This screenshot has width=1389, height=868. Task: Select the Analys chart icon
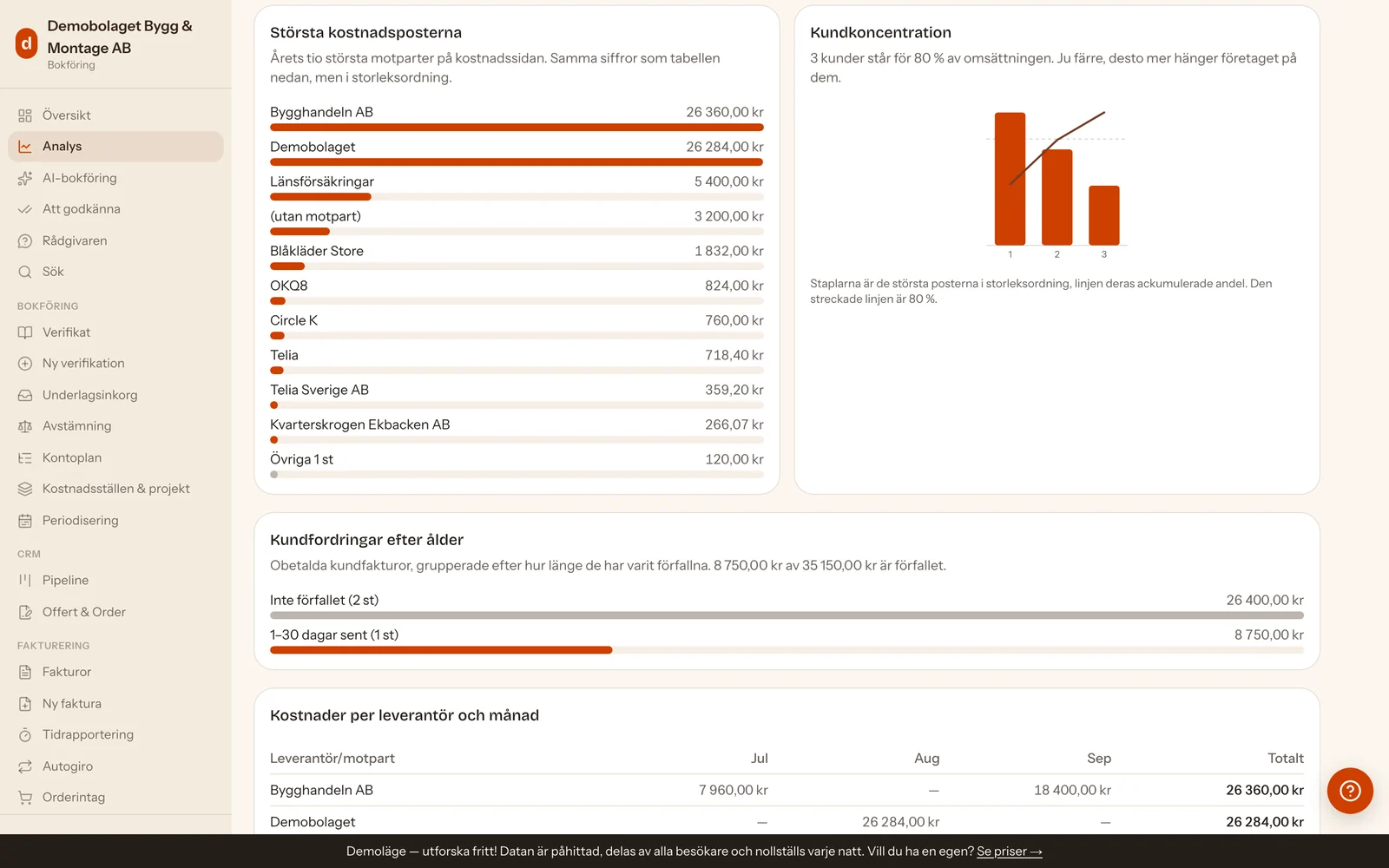pyautogui.click(x=25, y=147)
